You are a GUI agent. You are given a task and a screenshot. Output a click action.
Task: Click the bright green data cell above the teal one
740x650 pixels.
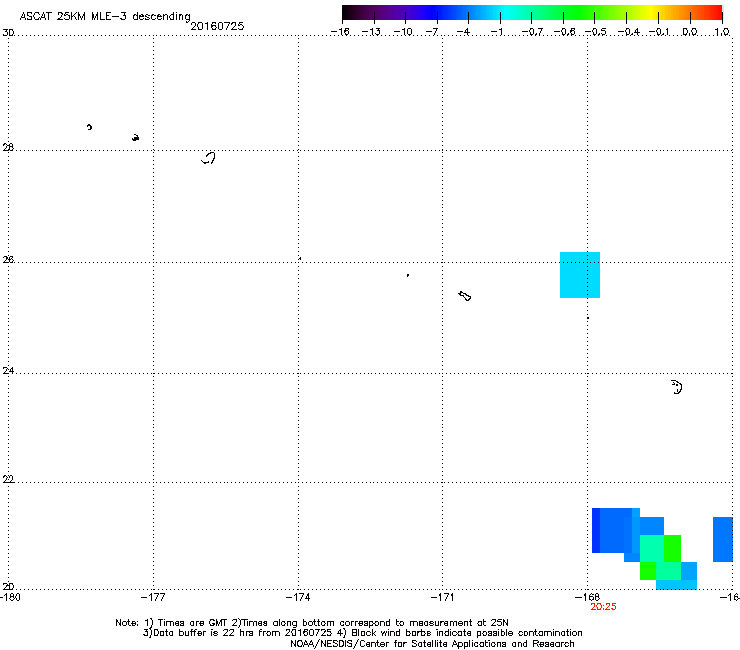pyautogui.click(x=672, y=548)
